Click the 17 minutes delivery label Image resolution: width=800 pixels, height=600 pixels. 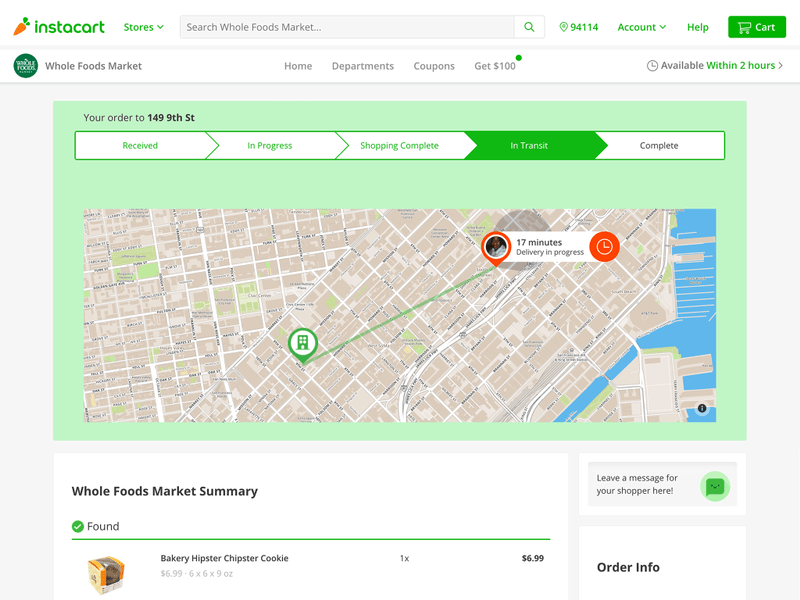[539, 242]
